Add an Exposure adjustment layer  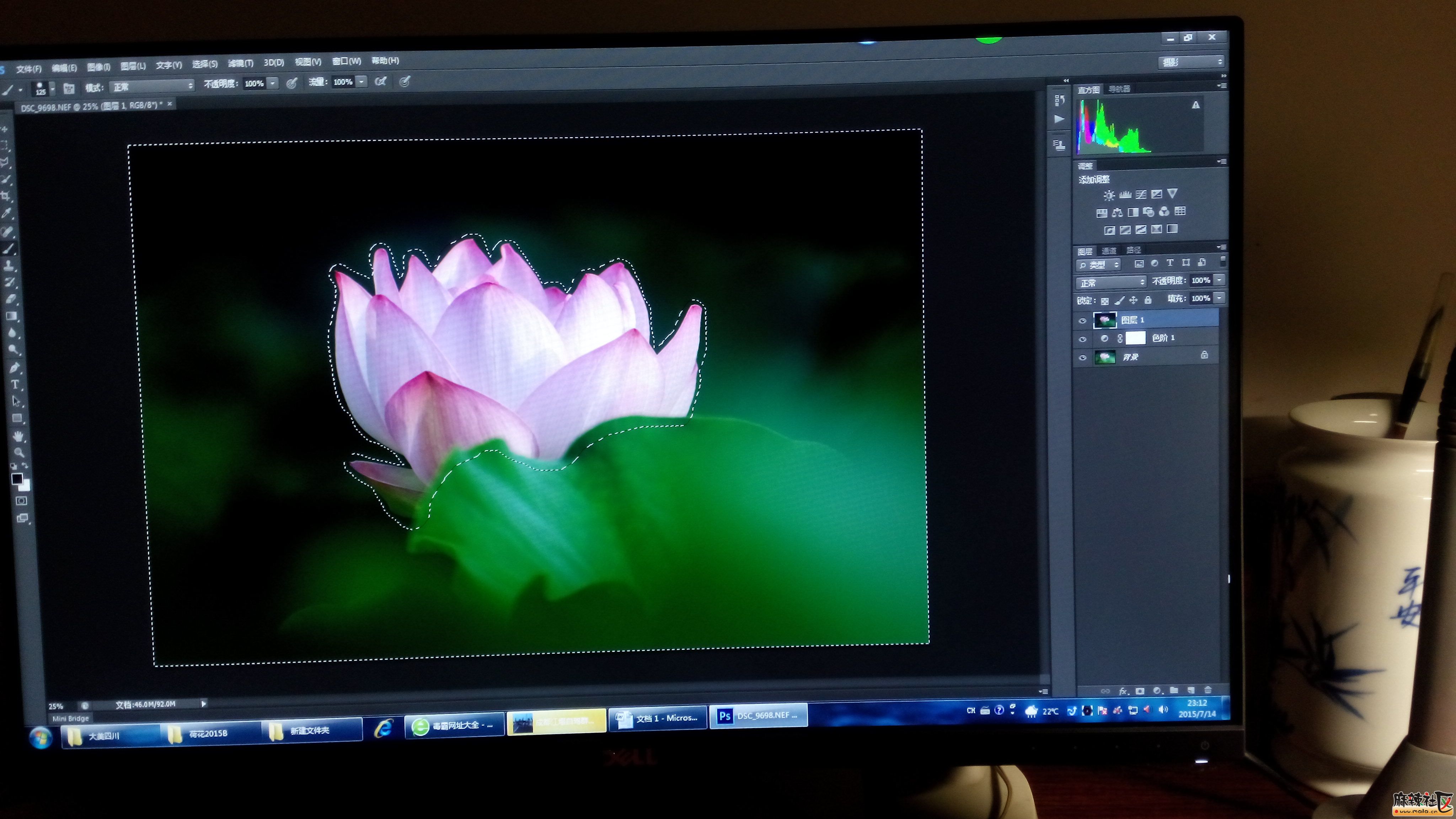(1156, 194)
